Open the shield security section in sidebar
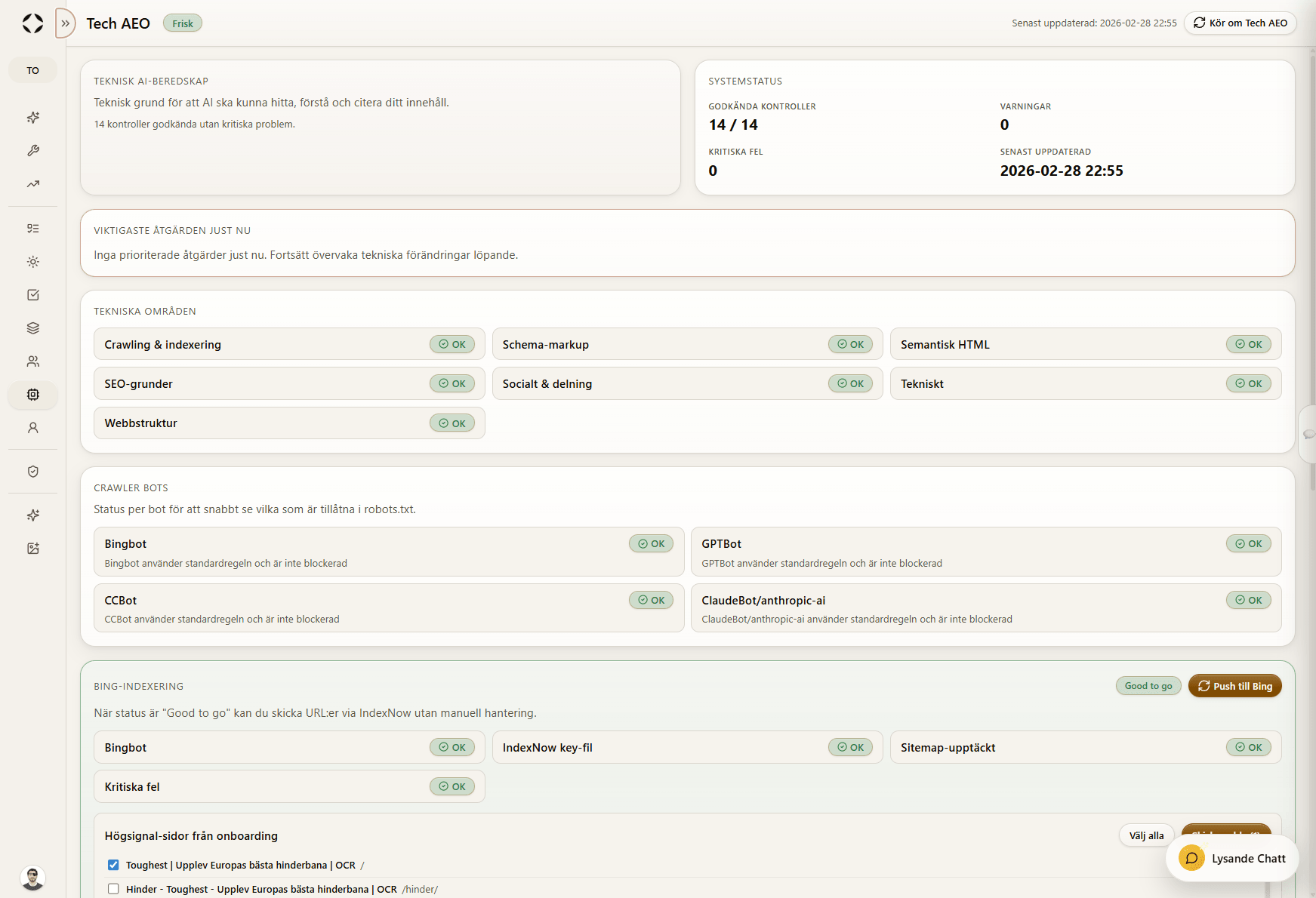 click(x=32, y=471)
